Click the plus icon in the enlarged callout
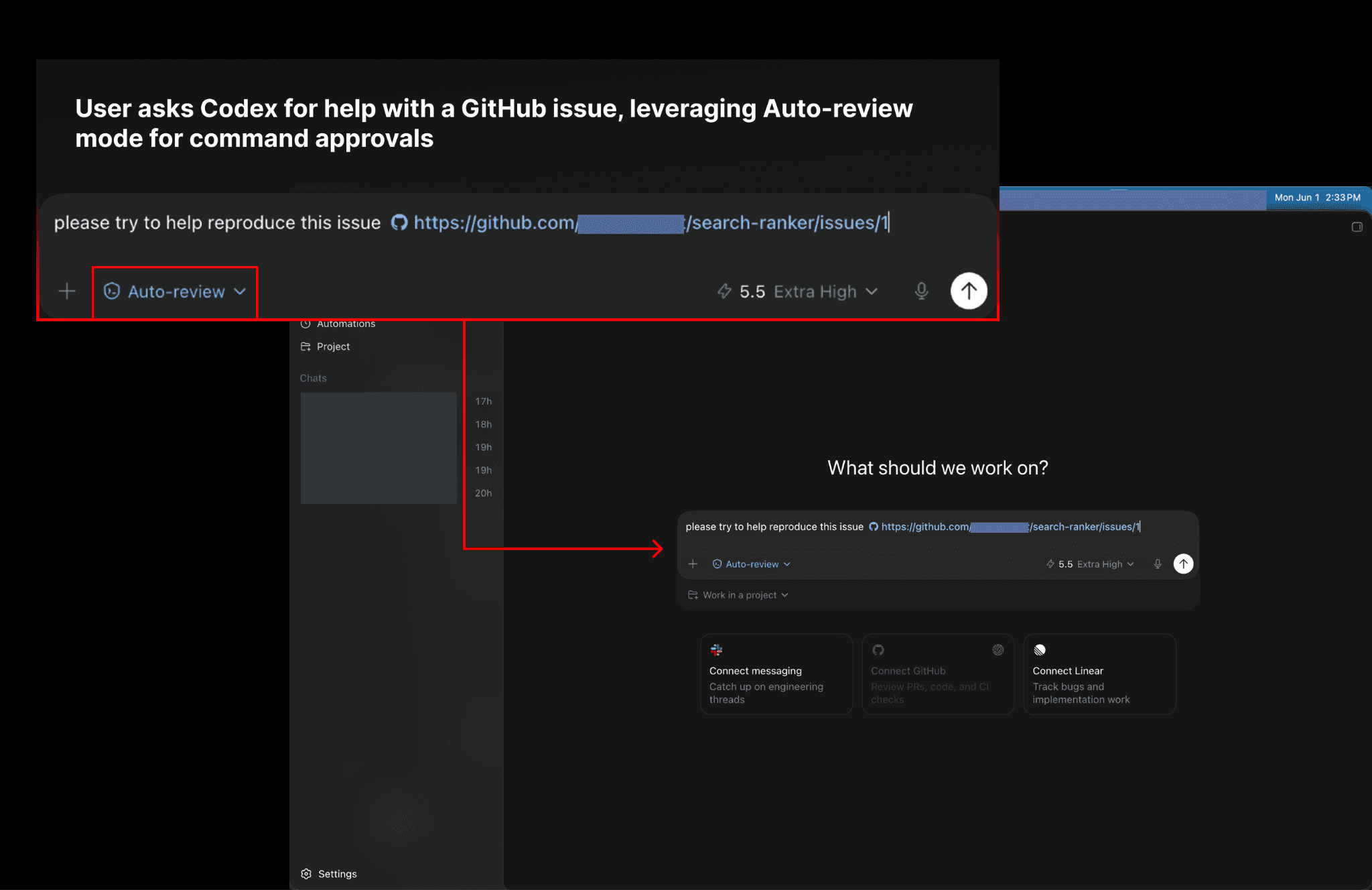 pyautogui.click(x=67, y=291)
